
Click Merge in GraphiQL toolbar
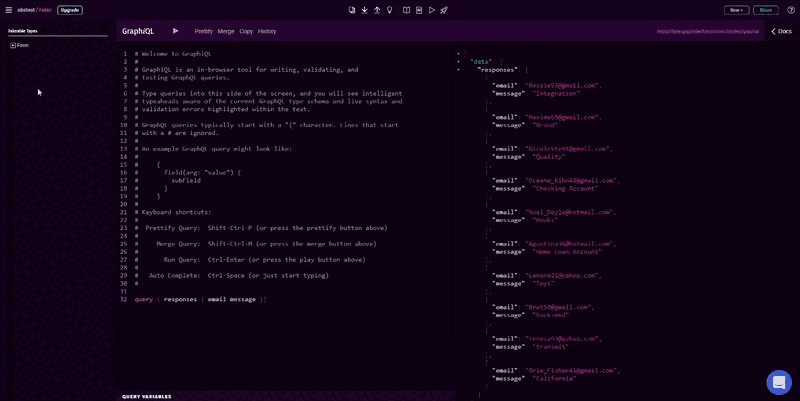pos(226,31)
